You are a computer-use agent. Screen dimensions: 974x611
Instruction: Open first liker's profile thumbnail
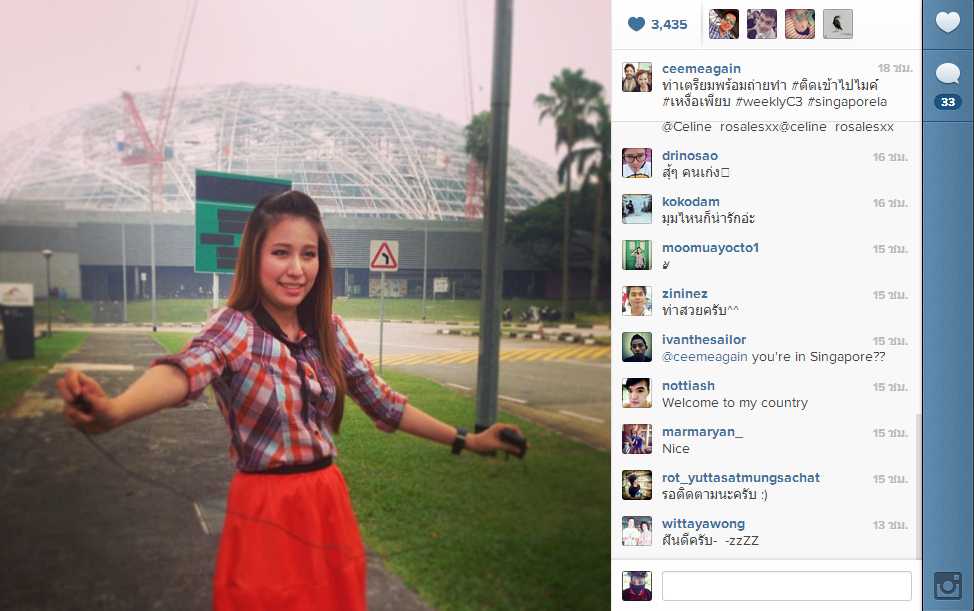[724, 24]
